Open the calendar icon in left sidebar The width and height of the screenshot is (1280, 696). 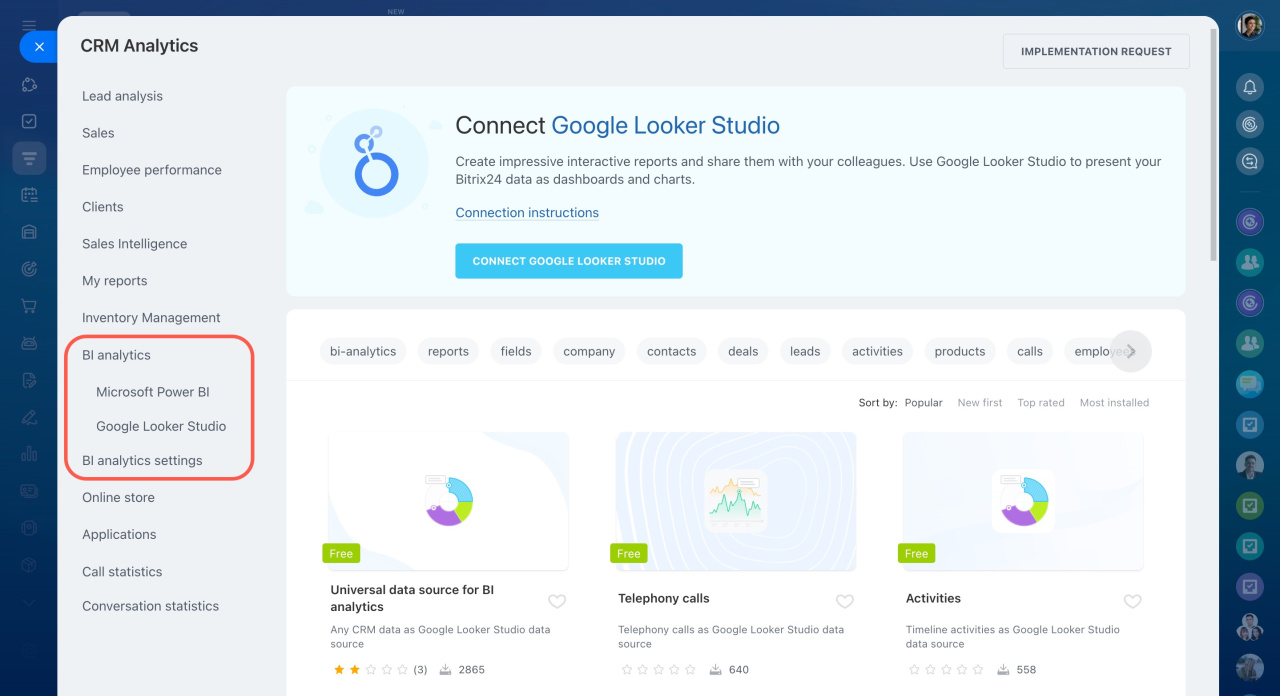coord(29,195)
